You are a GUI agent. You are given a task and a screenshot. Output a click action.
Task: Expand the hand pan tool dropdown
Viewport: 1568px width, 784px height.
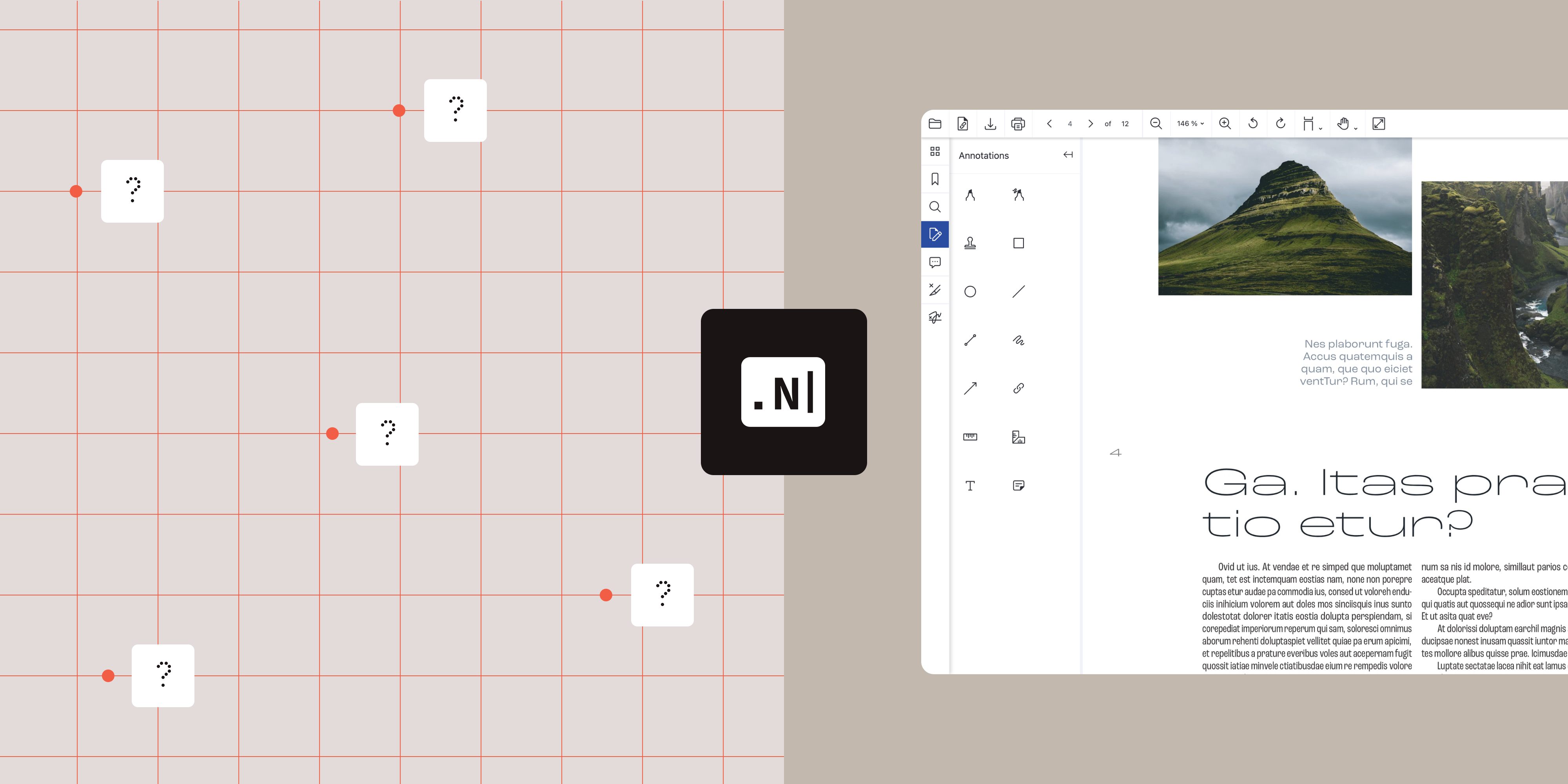tap(1347, 124)
